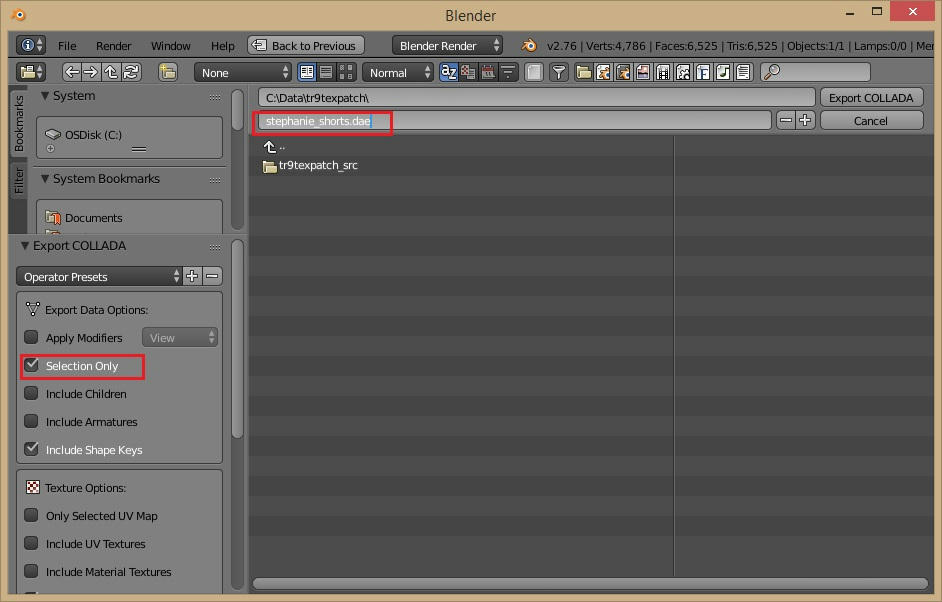Click the '..' parent folder entry
Image resolution: width=942 pixels, height=602 pixels.
pyautogui.click(x=274, y=147)
